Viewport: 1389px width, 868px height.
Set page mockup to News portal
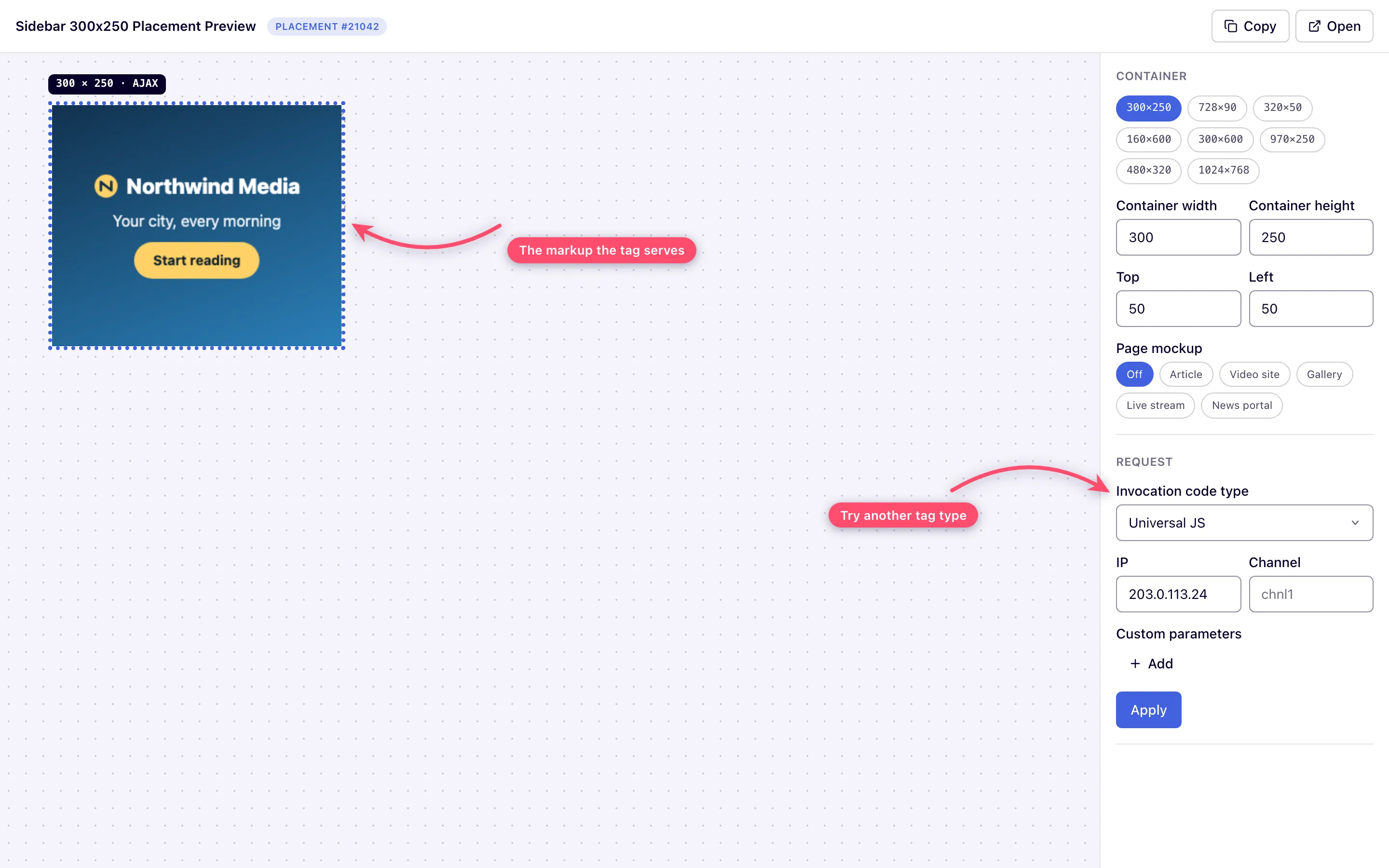(x=1241, y=405)
